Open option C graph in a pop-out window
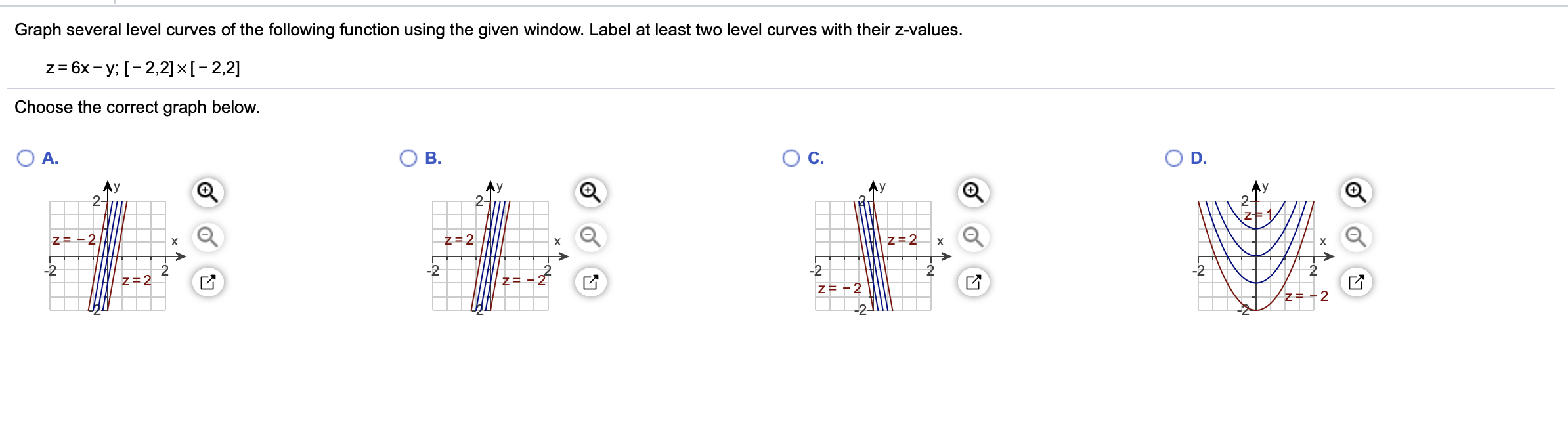This screenshot has height=429, width=1568. pyautogui.click(x=972, y=279)
